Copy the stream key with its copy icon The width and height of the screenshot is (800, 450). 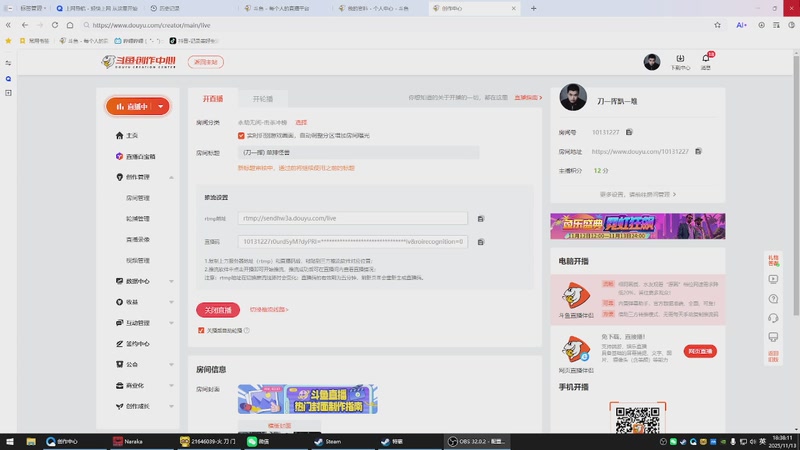point(481,242)
